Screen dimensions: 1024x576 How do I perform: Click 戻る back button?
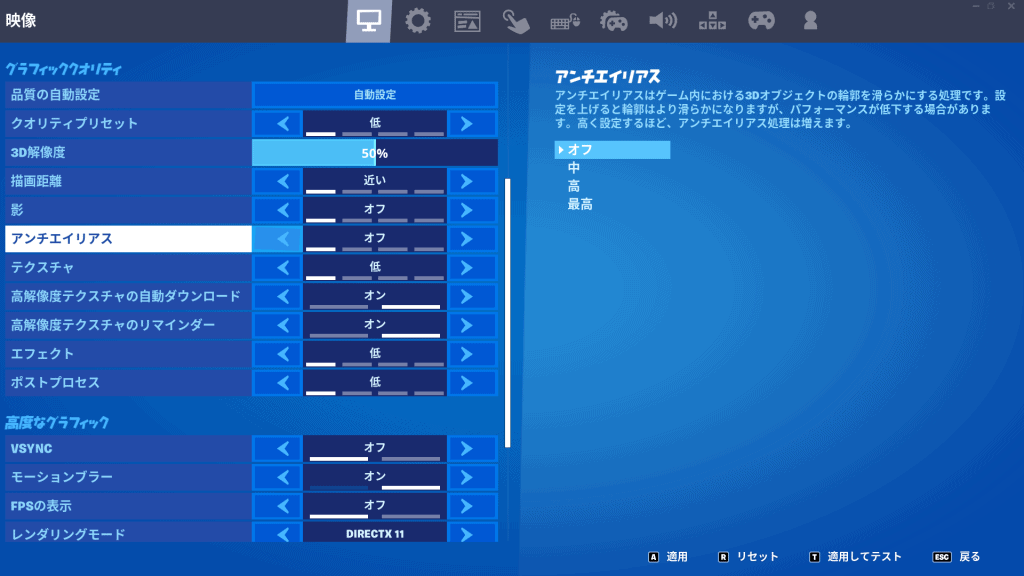[957, 556]
